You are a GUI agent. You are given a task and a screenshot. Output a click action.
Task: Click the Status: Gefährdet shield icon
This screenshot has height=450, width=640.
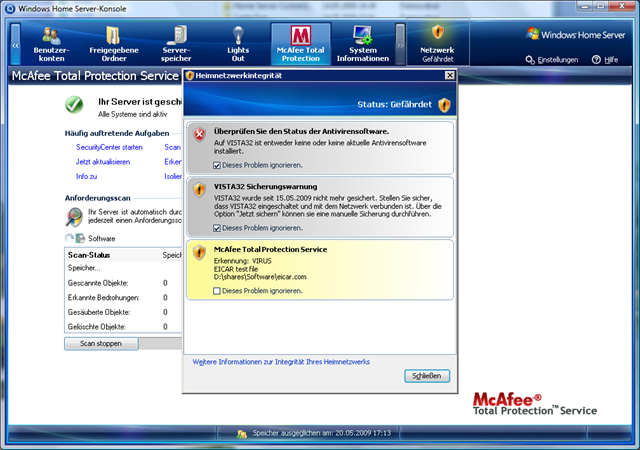444,105
